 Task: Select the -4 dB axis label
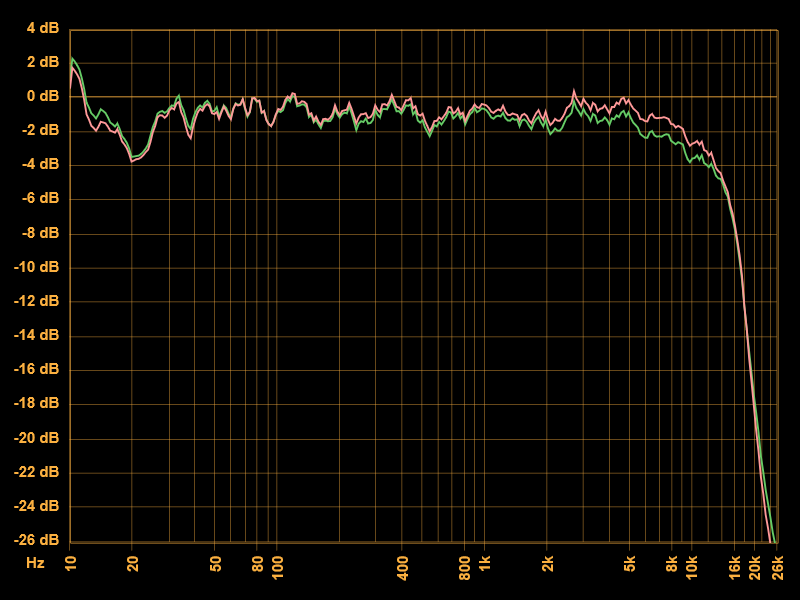pyautogui.click(x=40, y=164)
